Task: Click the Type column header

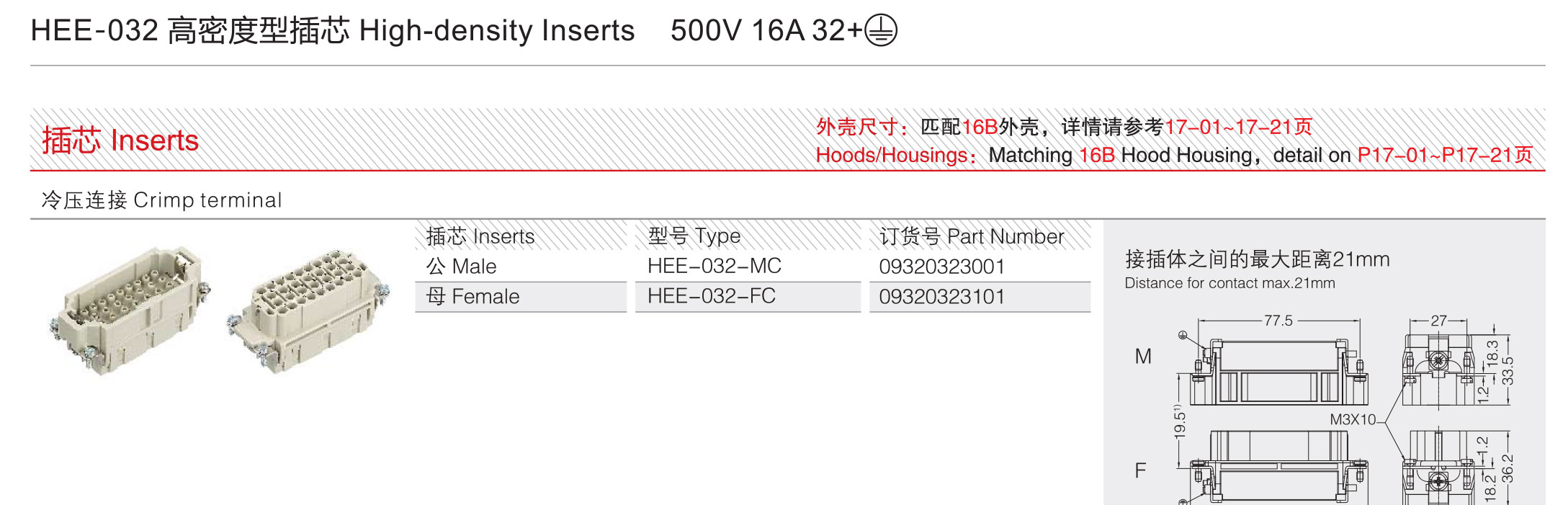Action: click(x=694, y=236)
